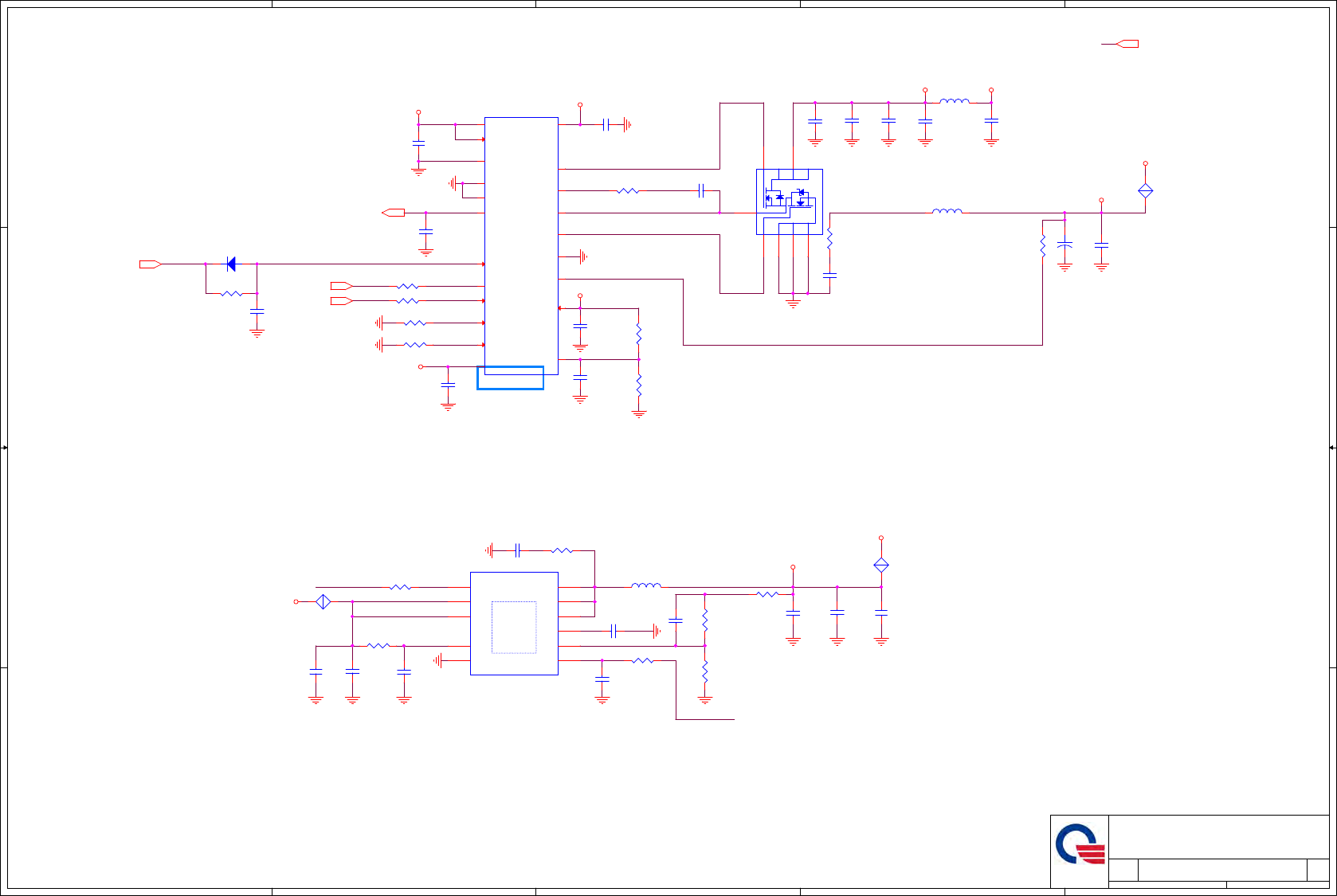Select the horizontal capacitor in series with bootstrap resistor
This screenshot has height=896, width=1337.
(701, 190)
